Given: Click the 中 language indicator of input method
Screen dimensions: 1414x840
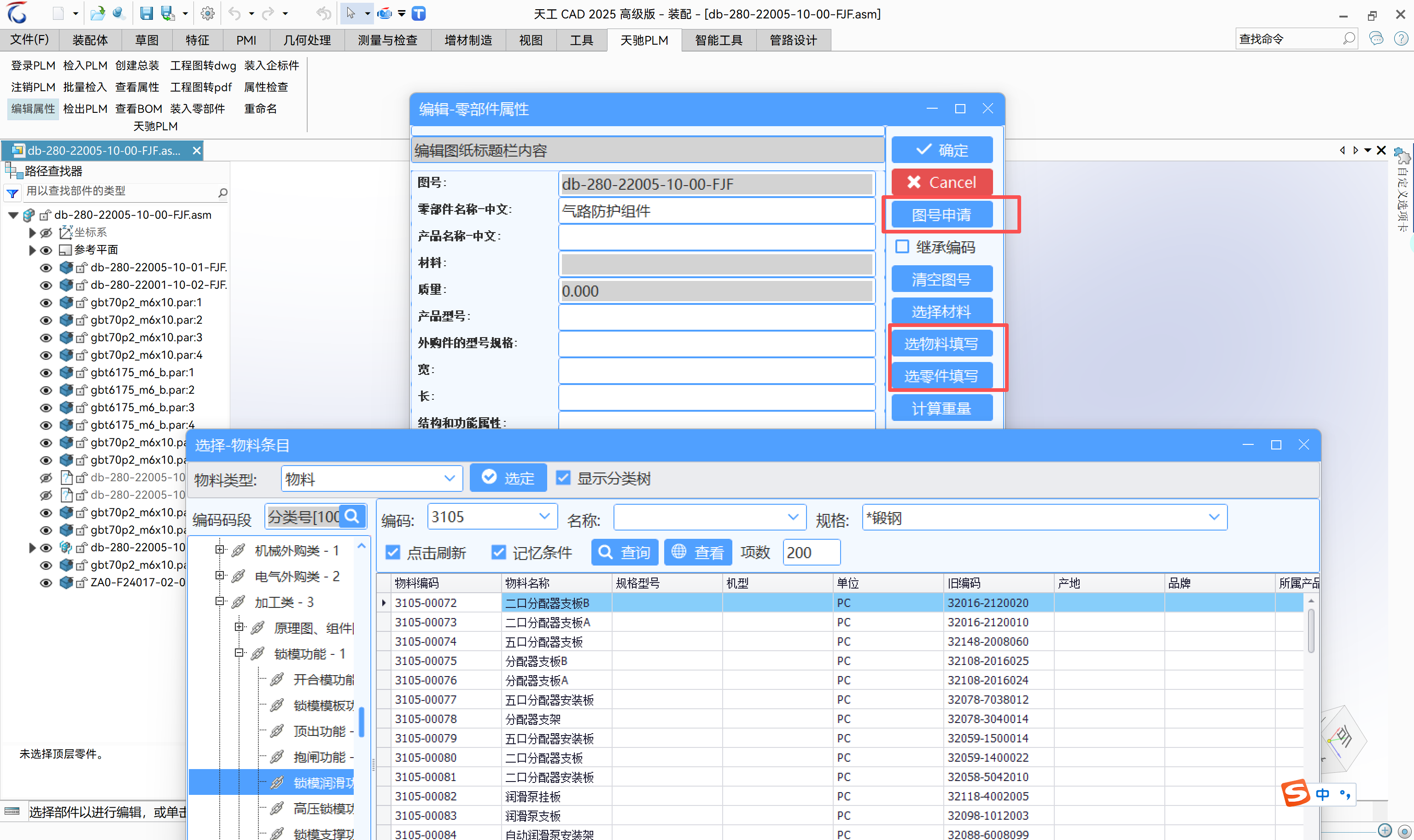Looking at the screenshot, I should click(1322, 794).
